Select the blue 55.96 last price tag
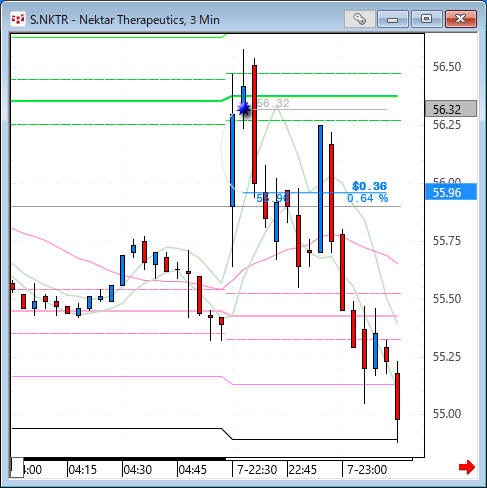Image resolution: width=487 pixels, height=488 pixels. click(x=451, y=192)
